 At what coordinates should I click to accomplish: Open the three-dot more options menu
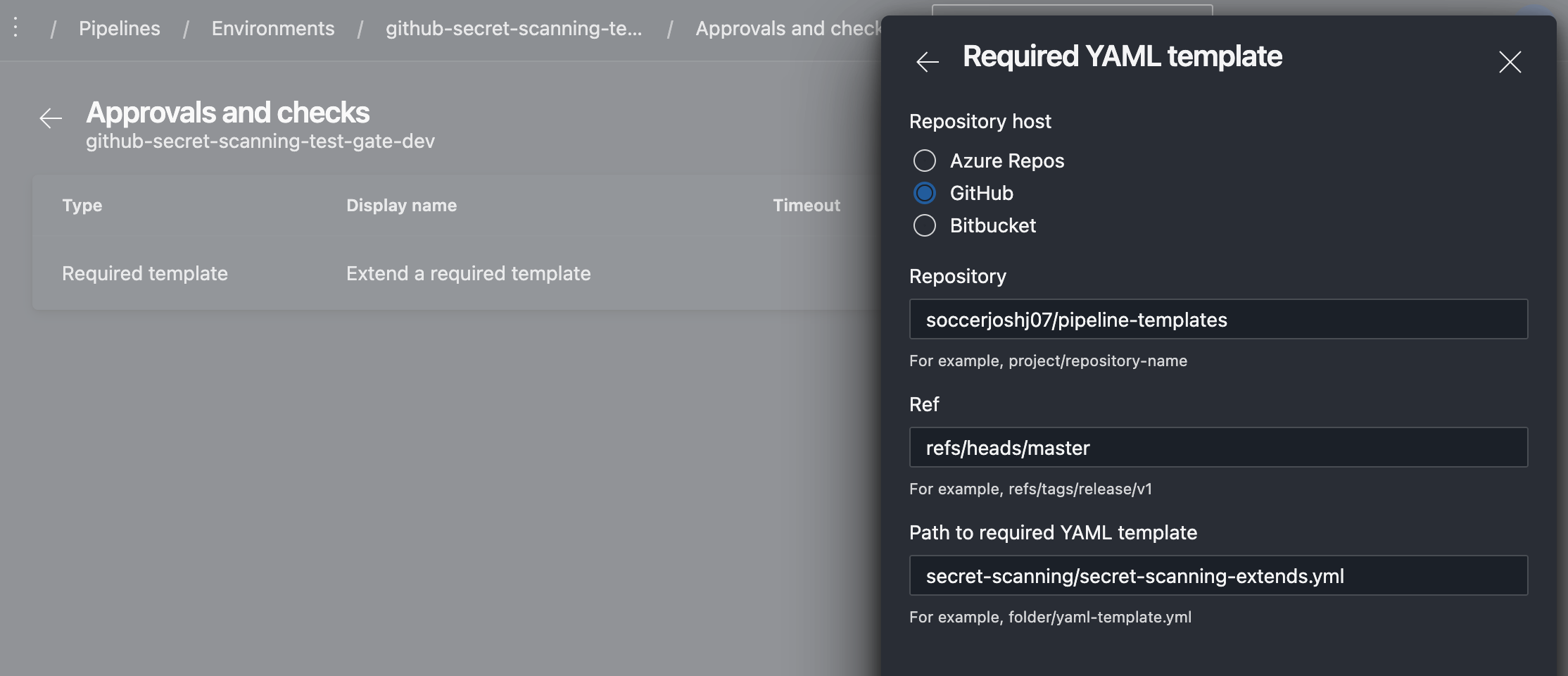15,28
